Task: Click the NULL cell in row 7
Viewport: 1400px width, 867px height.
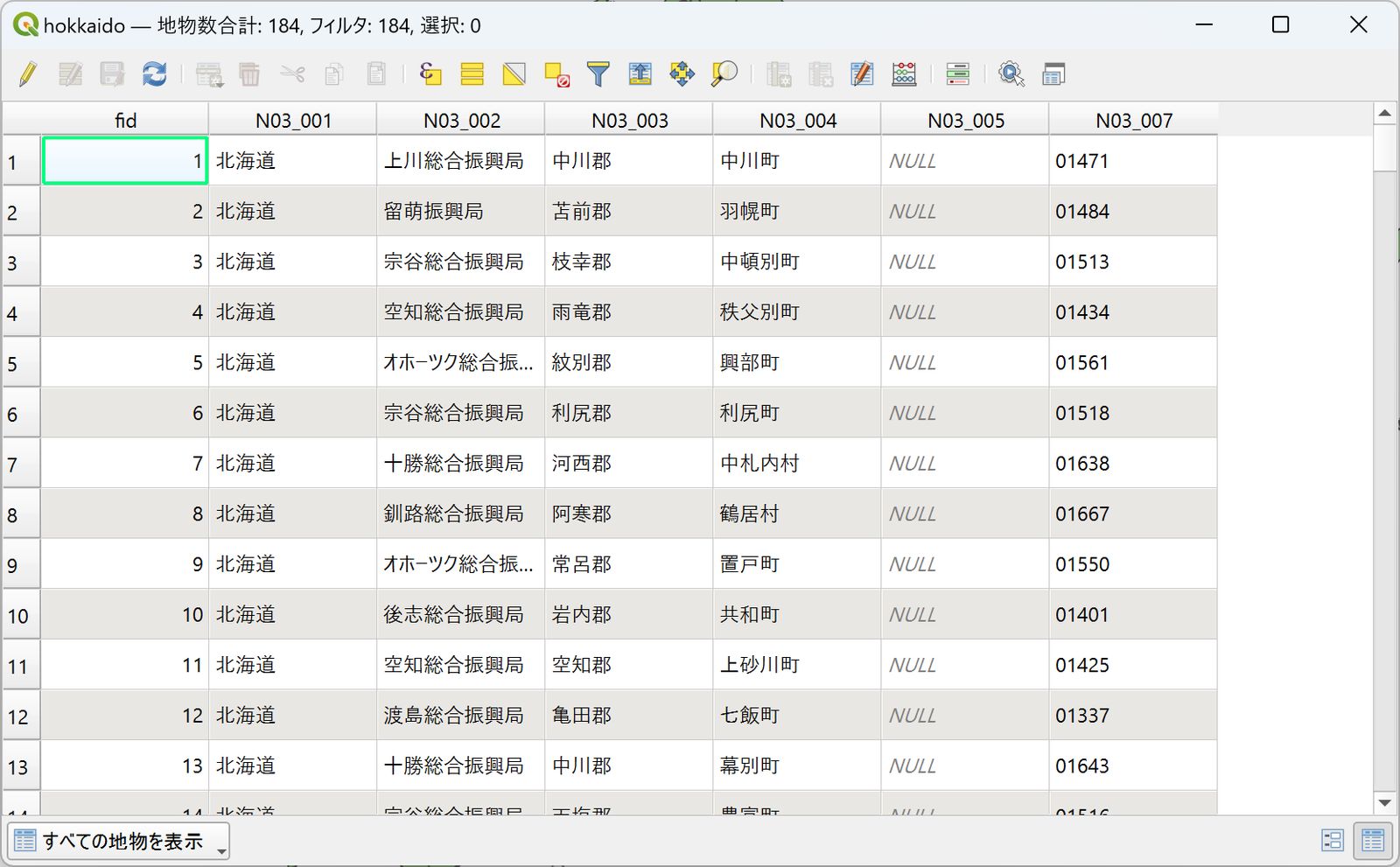Action: pos(964,464)
